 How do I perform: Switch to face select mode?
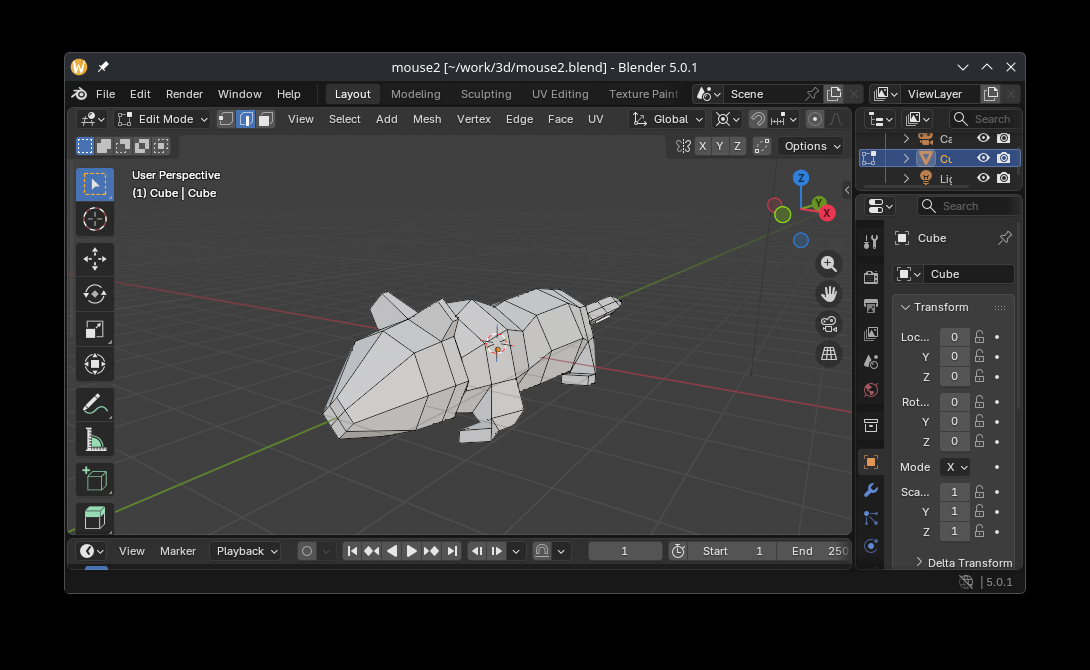265,119
